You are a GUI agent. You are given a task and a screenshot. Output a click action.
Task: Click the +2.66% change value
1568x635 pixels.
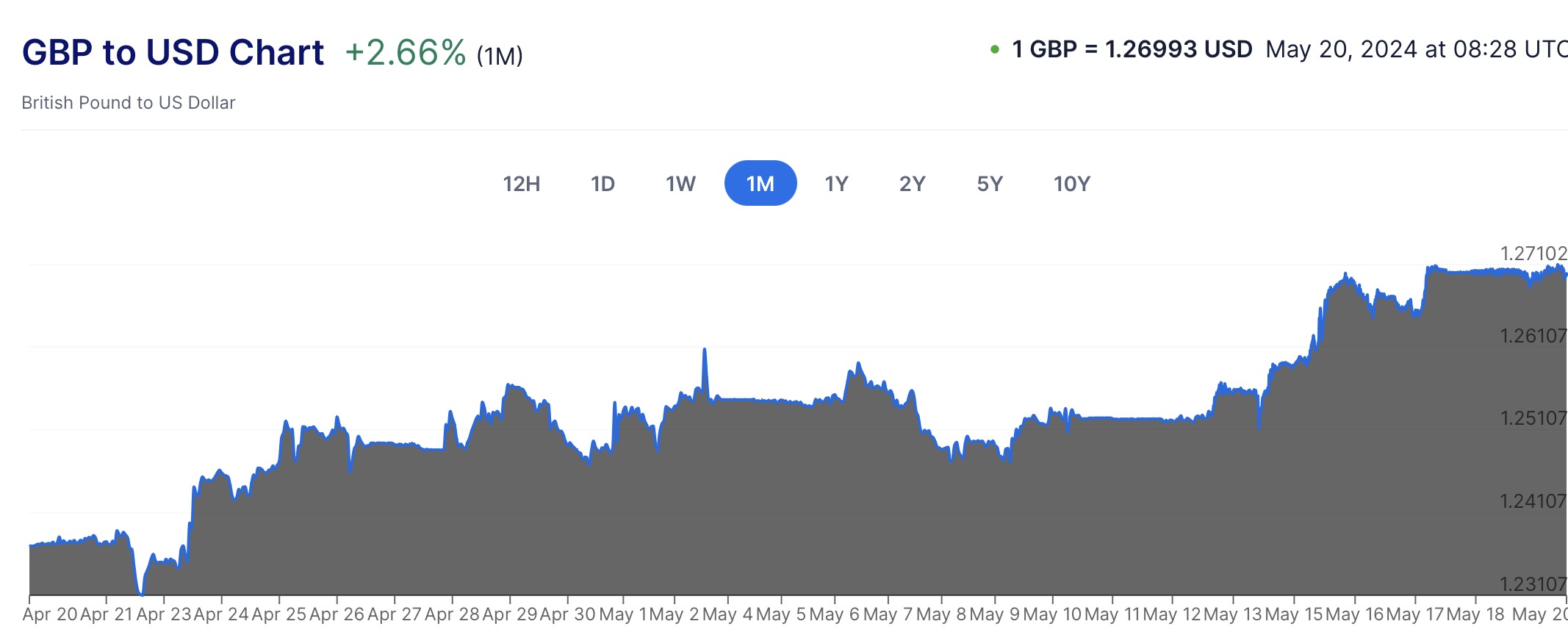point(406,53)
